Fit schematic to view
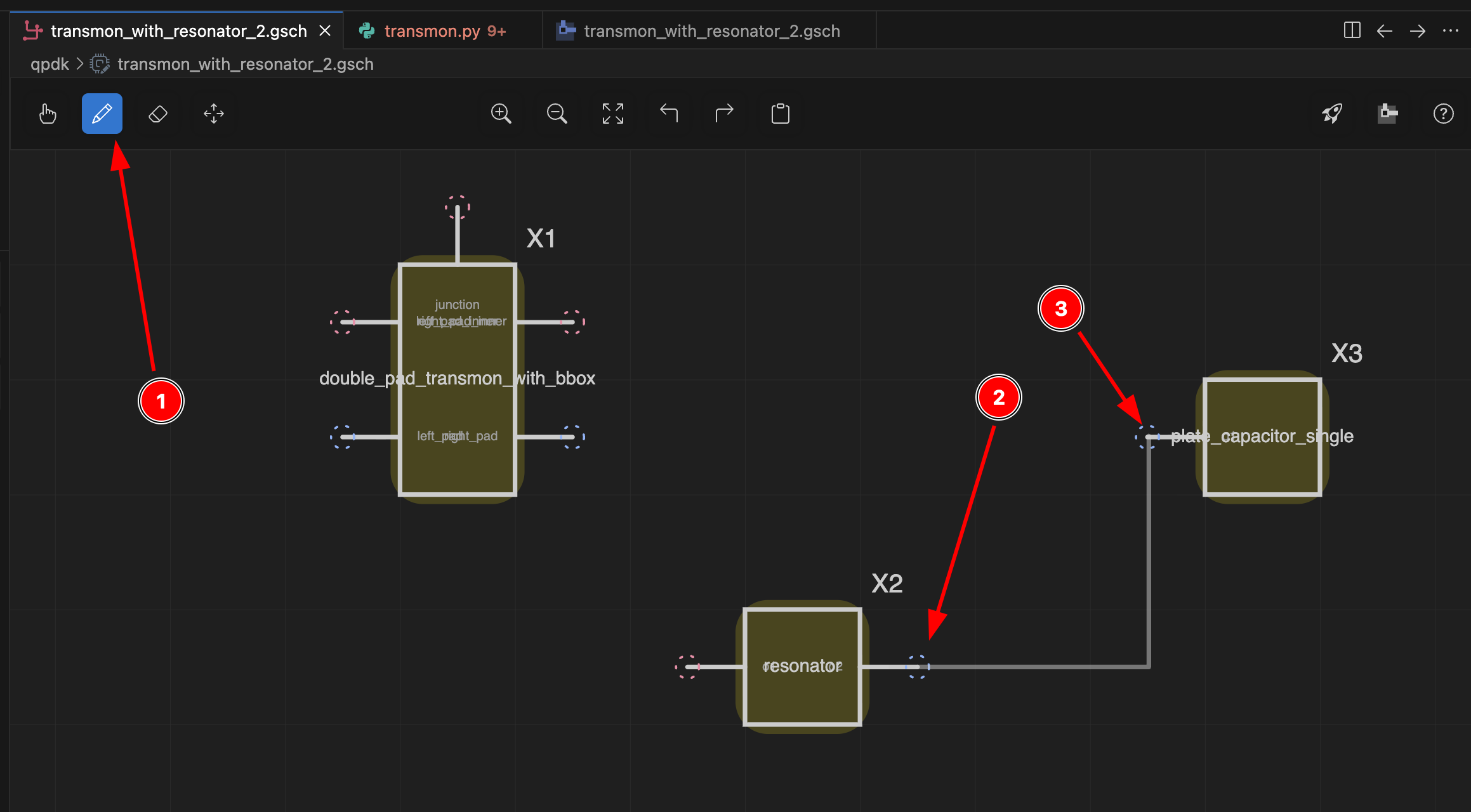The width and height of the screenshot is (1471, 812). [x=613, y=114]
